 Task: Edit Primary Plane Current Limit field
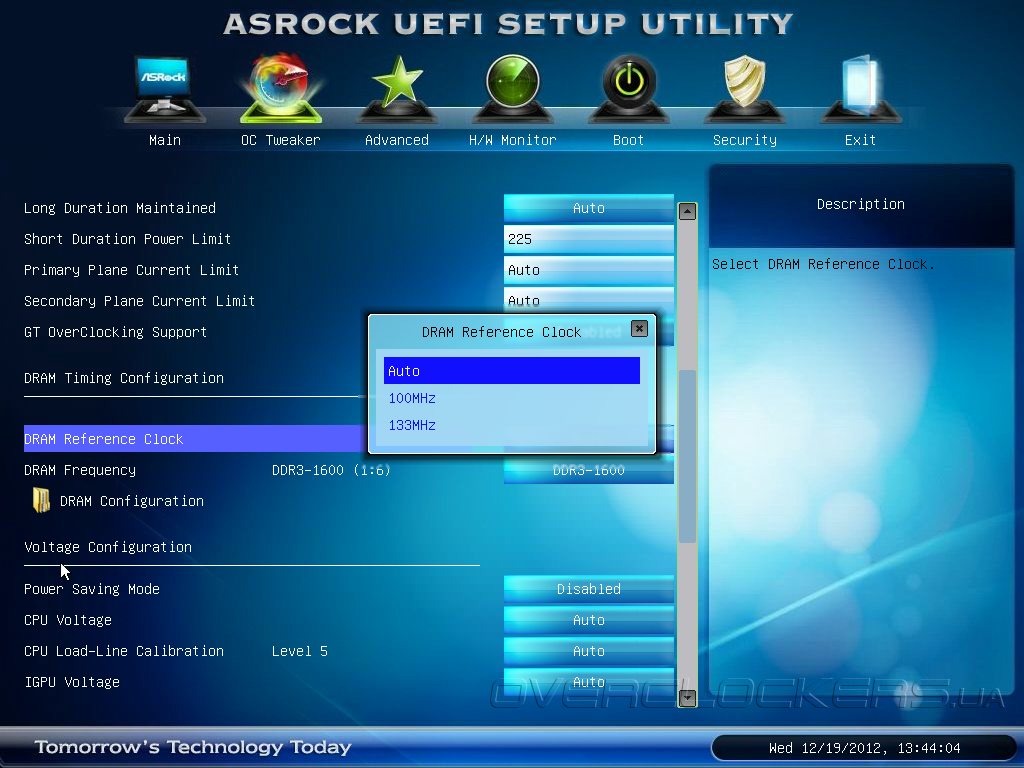click(x=588, y=270)
